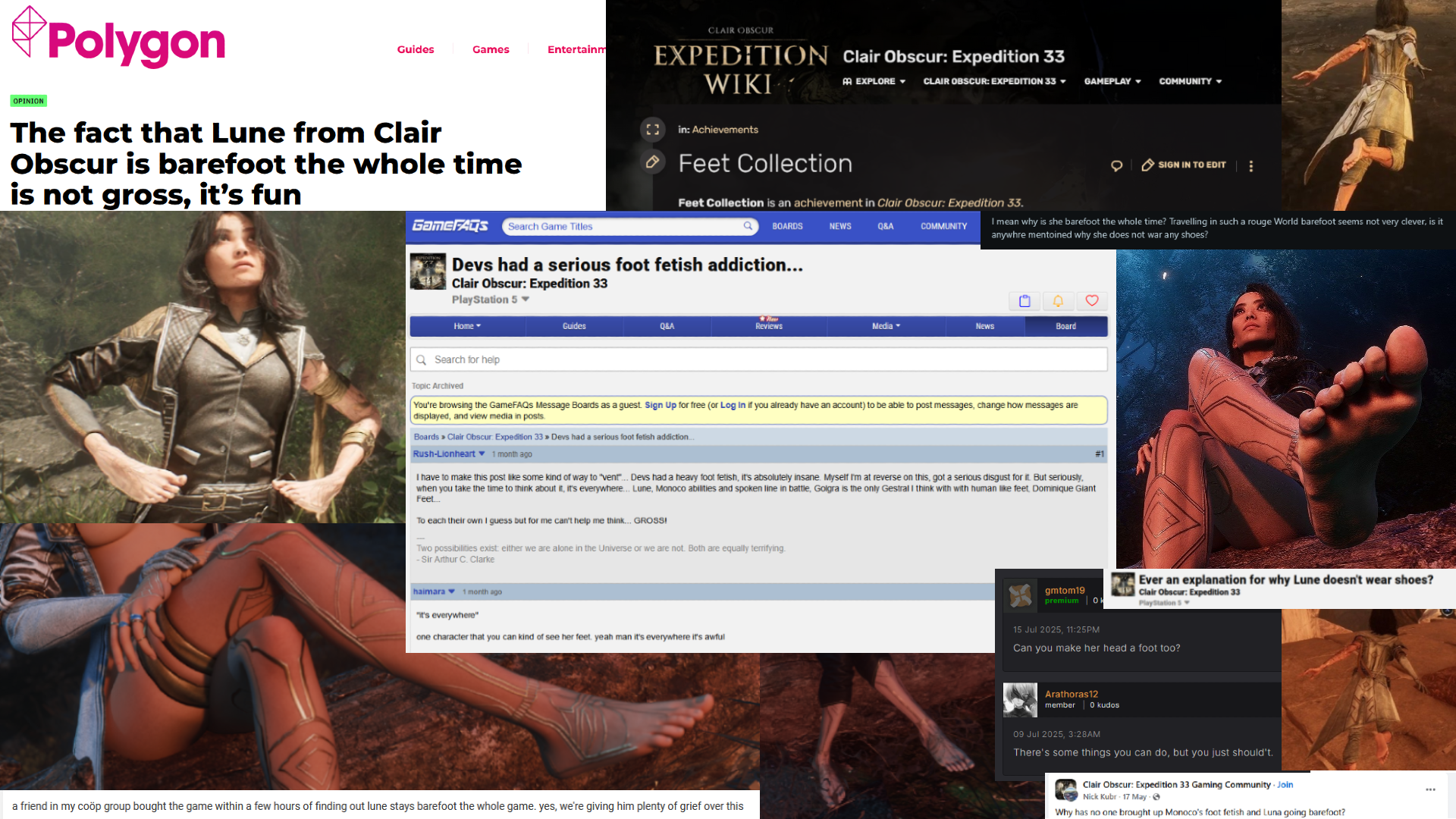Click the GameFAQs search magnifier icon
The image size is (1456, 819).
tap(748, 226)
